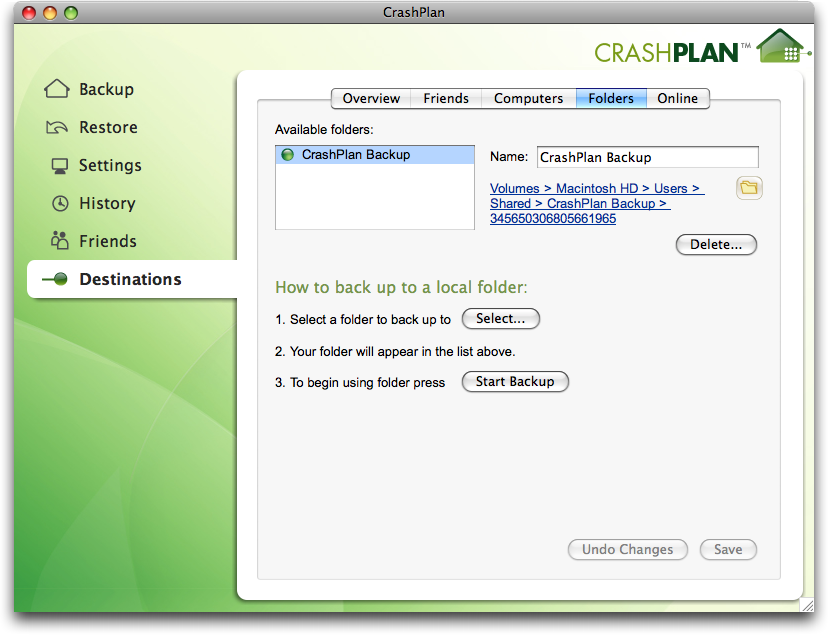Click the green zoom window button
Screen dimensions: 828x635
(70, 13)
